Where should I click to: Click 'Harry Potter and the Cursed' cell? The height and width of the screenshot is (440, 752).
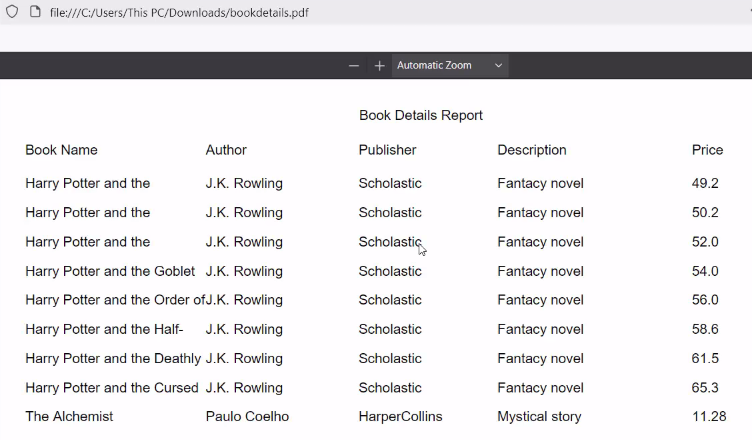tap(112, 388)
